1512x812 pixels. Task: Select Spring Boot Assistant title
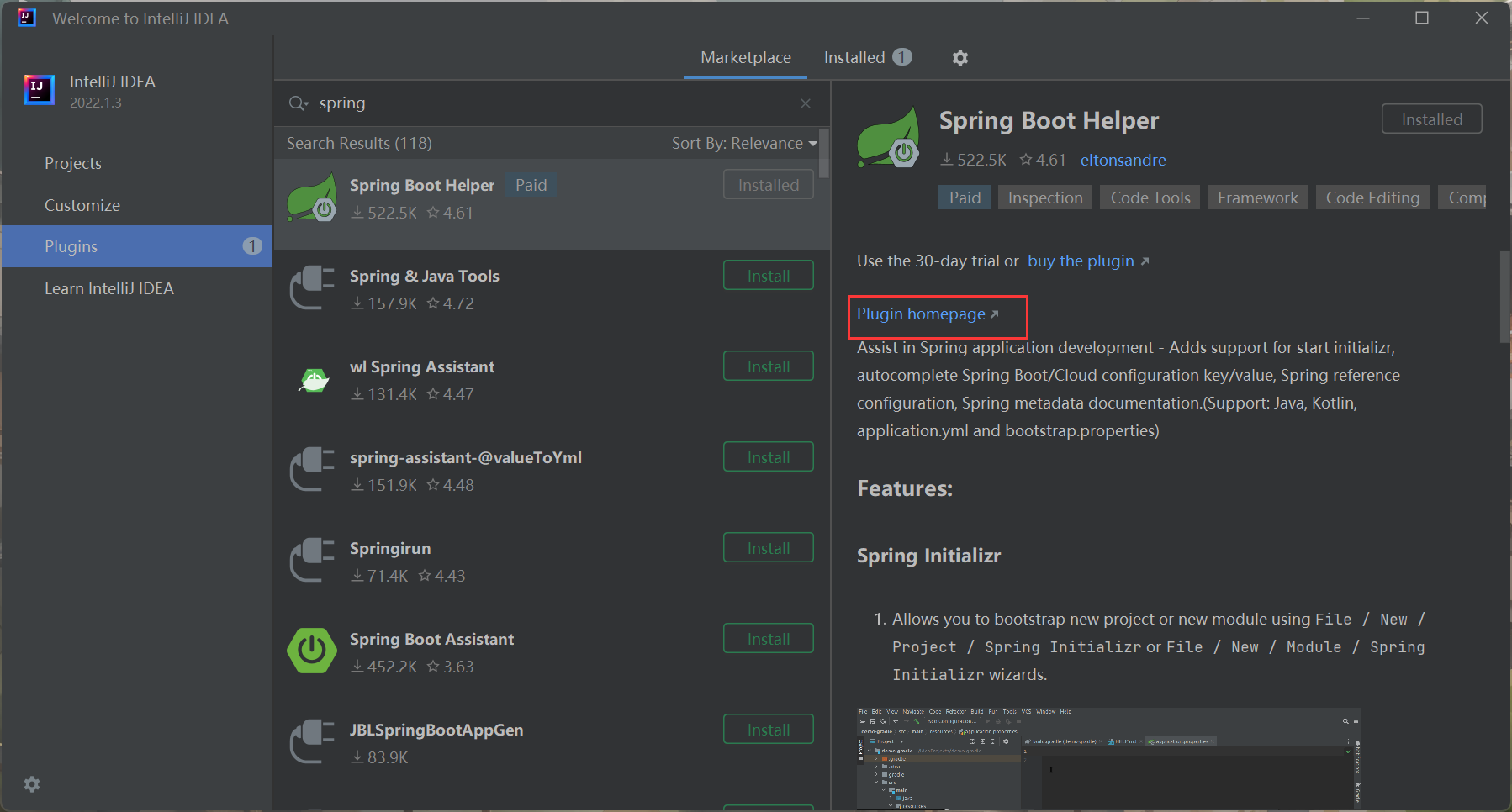[431, 639]
